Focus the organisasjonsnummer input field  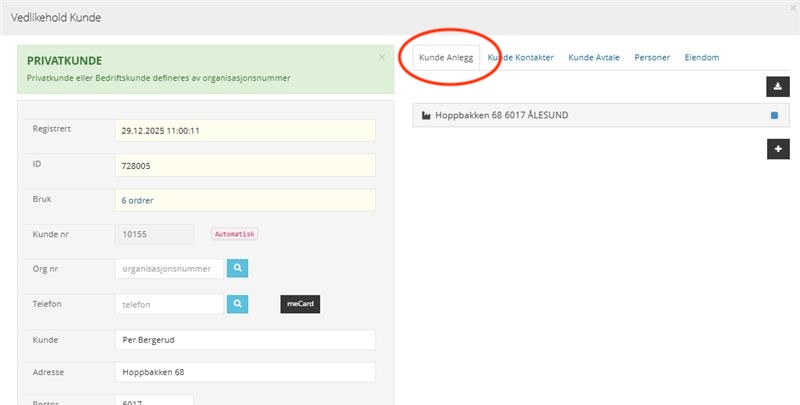(169, 268)
